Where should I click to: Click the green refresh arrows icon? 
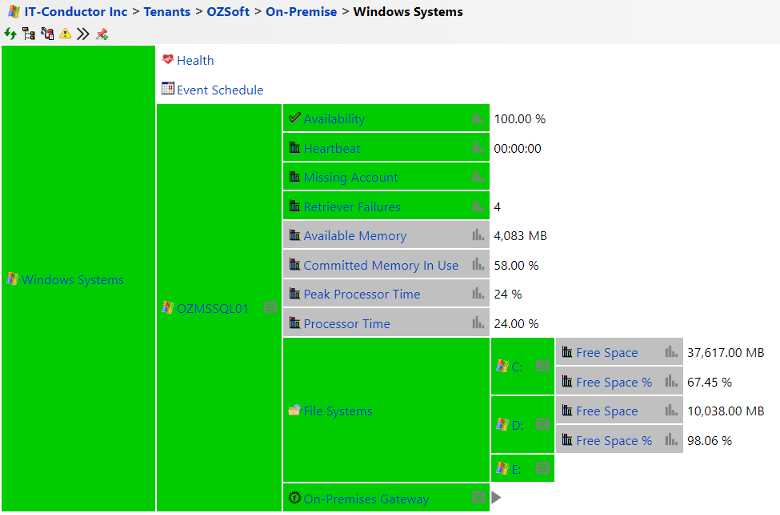click(x=10, y=34)
